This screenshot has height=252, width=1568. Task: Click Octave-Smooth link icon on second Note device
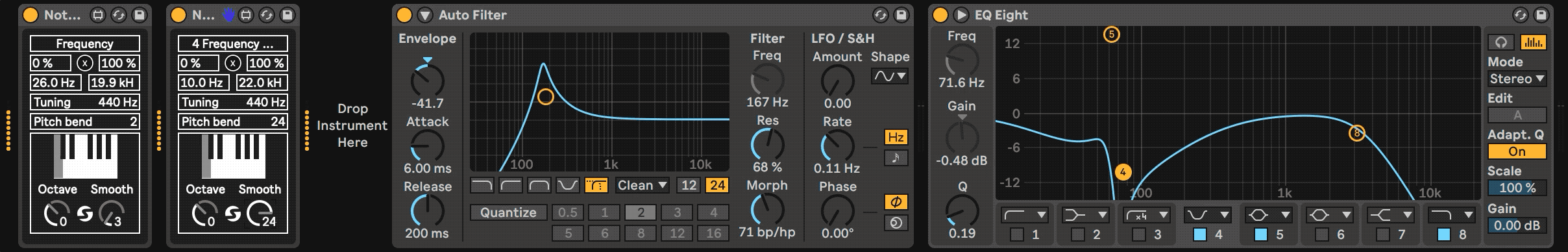click(x=233, y=214)
